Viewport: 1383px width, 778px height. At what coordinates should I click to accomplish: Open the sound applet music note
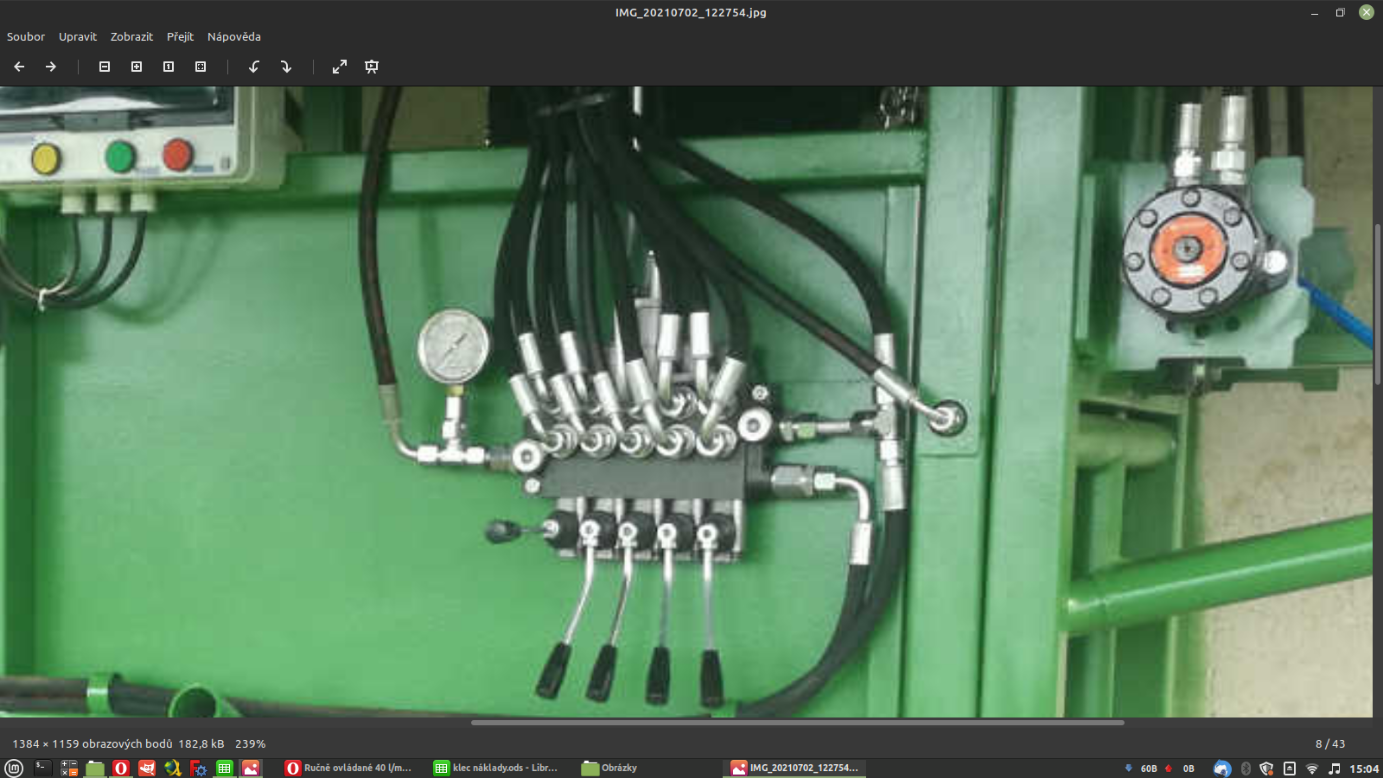tap(1334, 769)
